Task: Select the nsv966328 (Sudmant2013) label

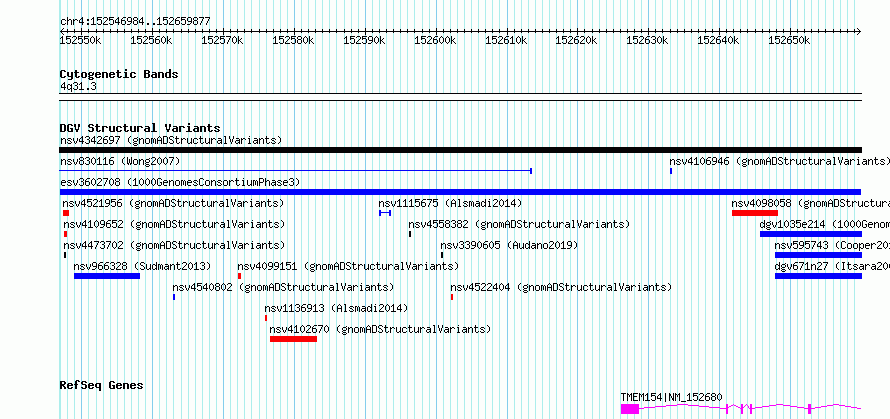Action: click(142, 266)
